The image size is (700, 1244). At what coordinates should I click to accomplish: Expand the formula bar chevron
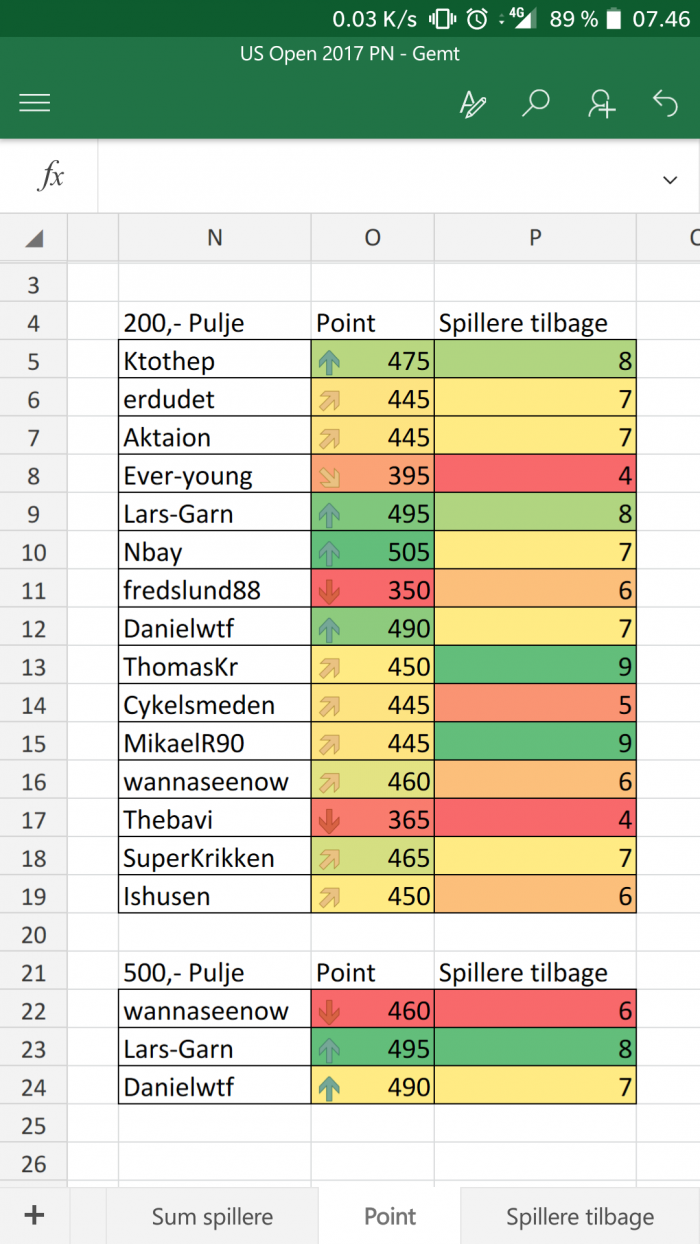(x=670, y=179)
